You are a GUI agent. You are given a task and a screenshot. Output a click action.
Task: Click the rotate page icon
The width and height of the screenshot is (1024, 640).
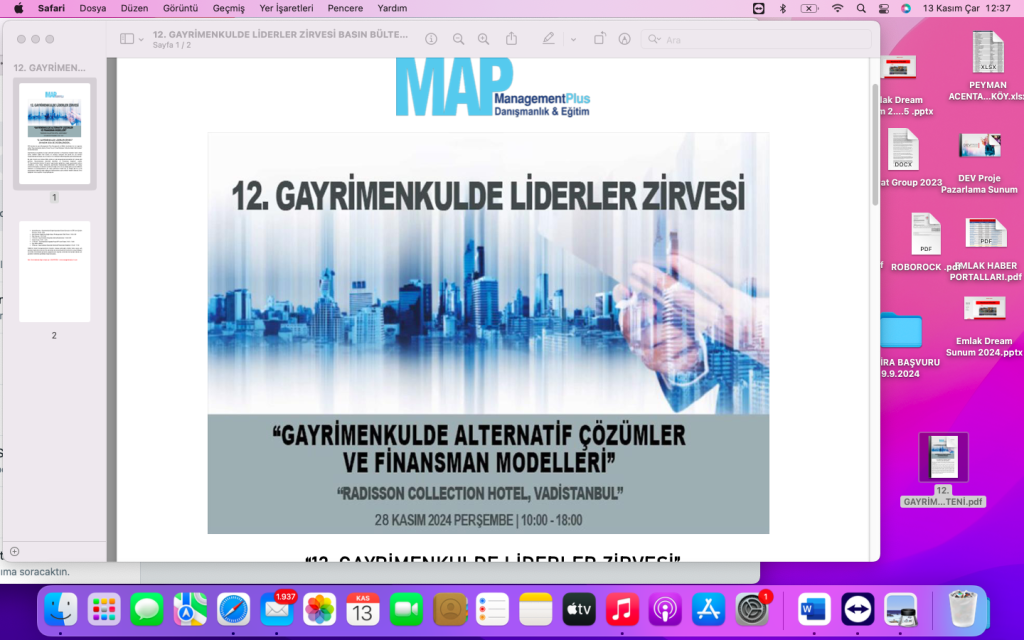click(599, 39)
